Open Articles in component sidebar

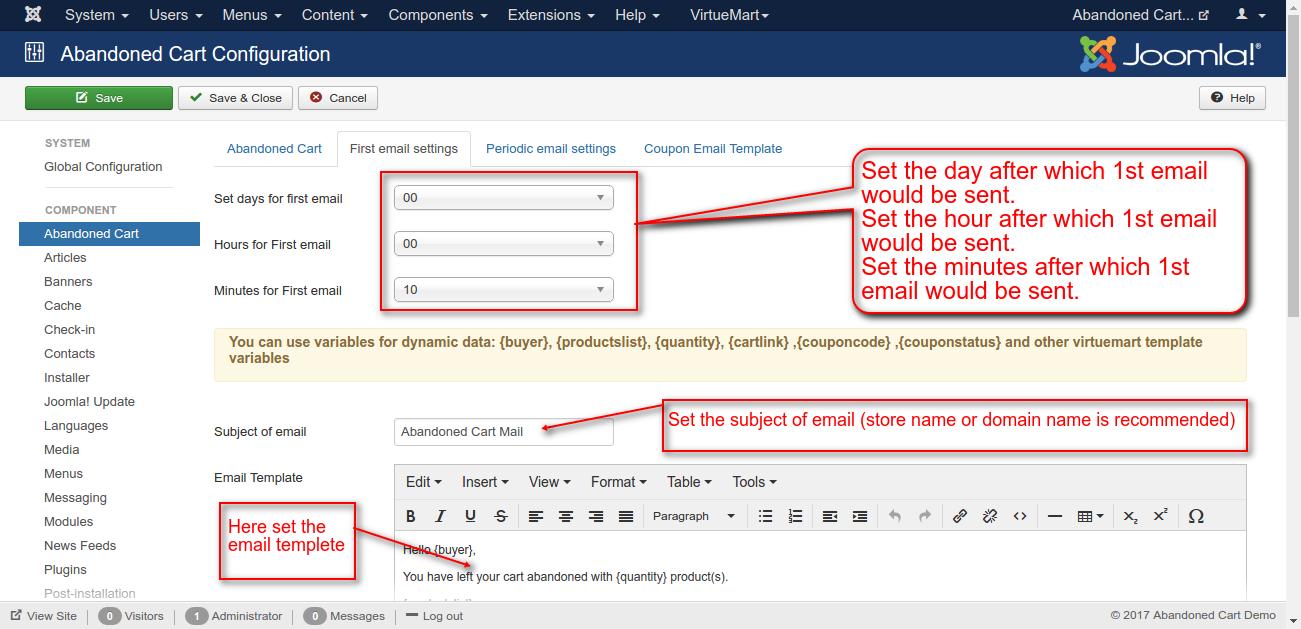(x=65, y=258)
